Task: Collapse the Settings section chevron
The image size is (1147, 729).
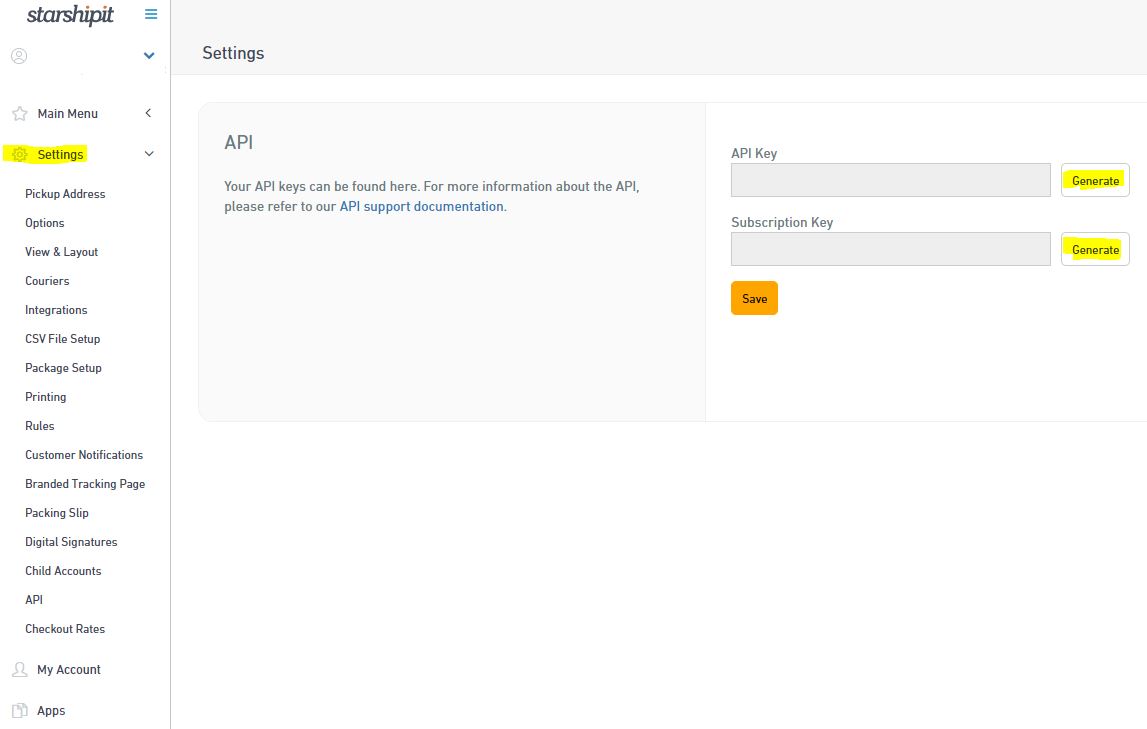Action: [x=149, y=154]
